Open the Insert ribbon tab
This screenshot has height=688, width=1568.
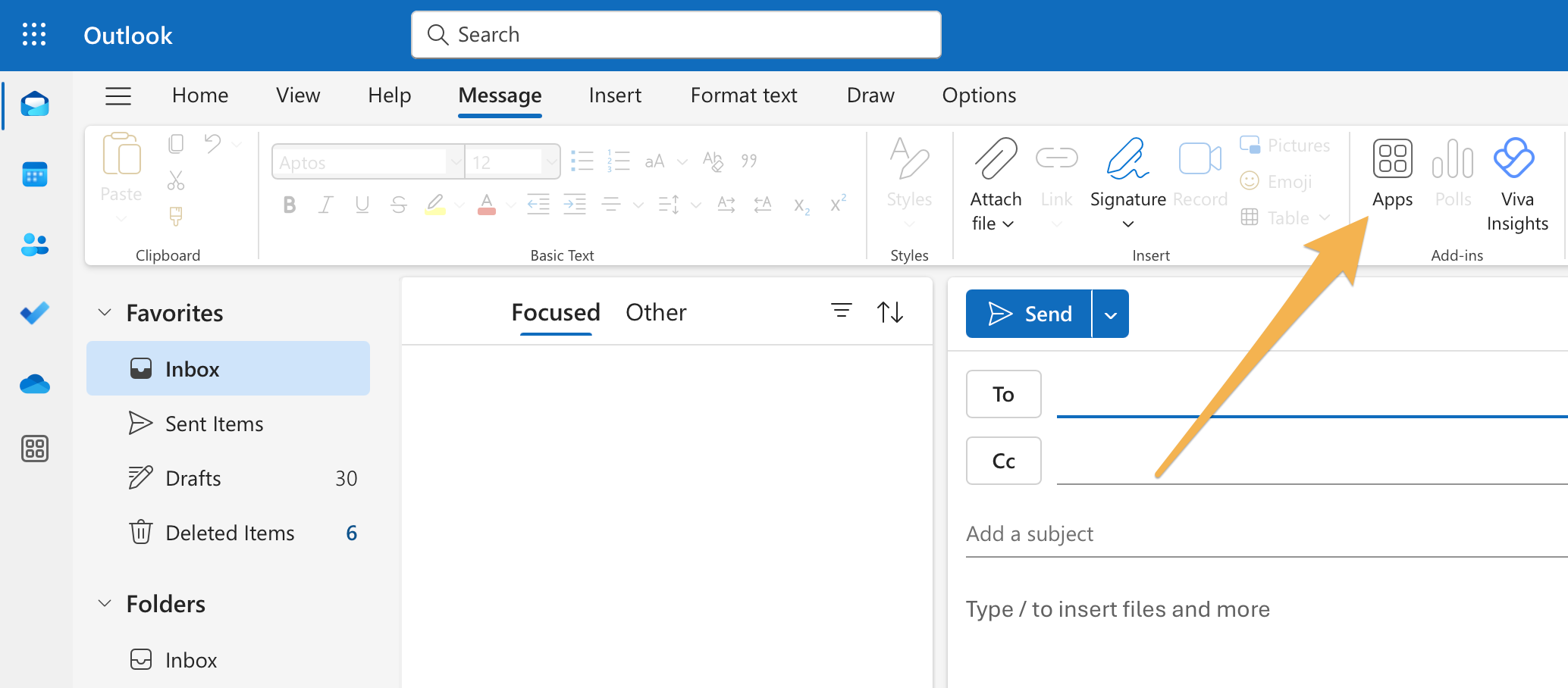615,95
